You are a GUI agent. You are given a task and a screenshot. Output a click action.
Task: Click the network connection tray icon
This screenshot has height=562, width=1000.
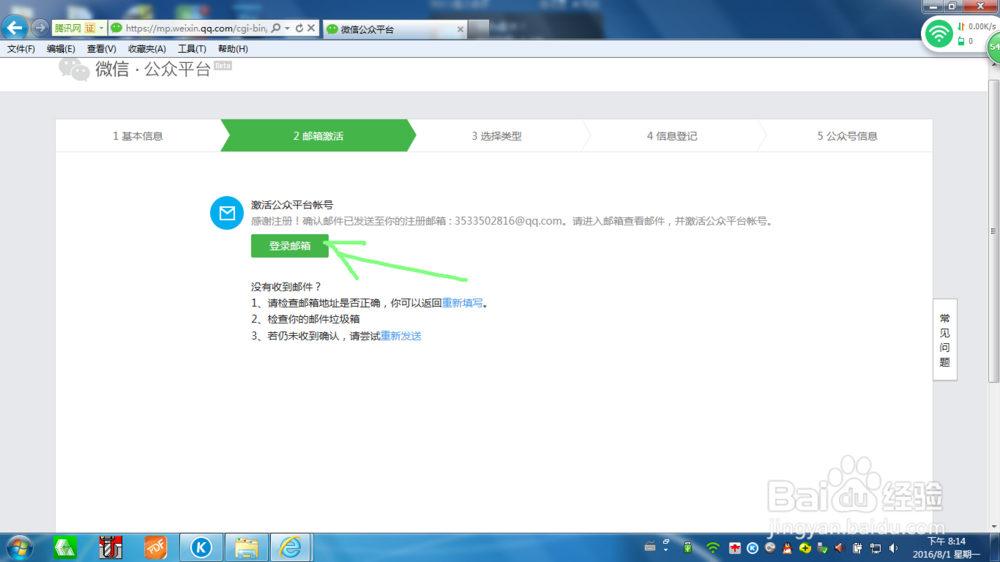click(x=876, y=548)
